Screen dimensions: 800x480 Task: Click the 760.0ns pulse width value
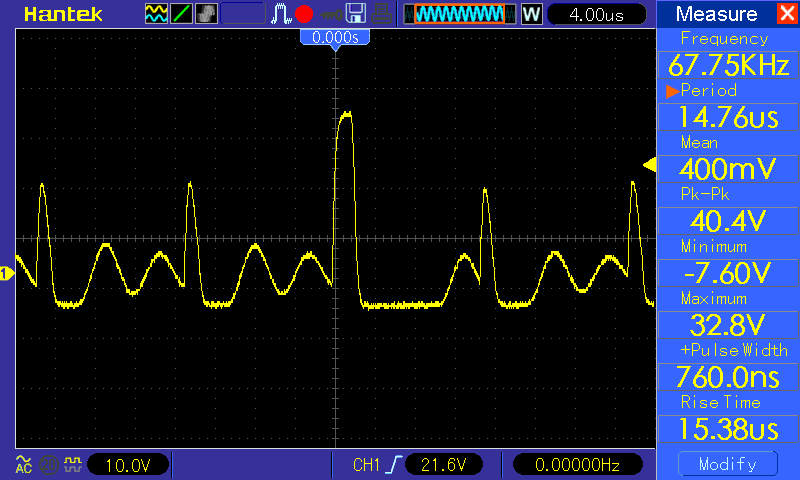click(728, 377)
